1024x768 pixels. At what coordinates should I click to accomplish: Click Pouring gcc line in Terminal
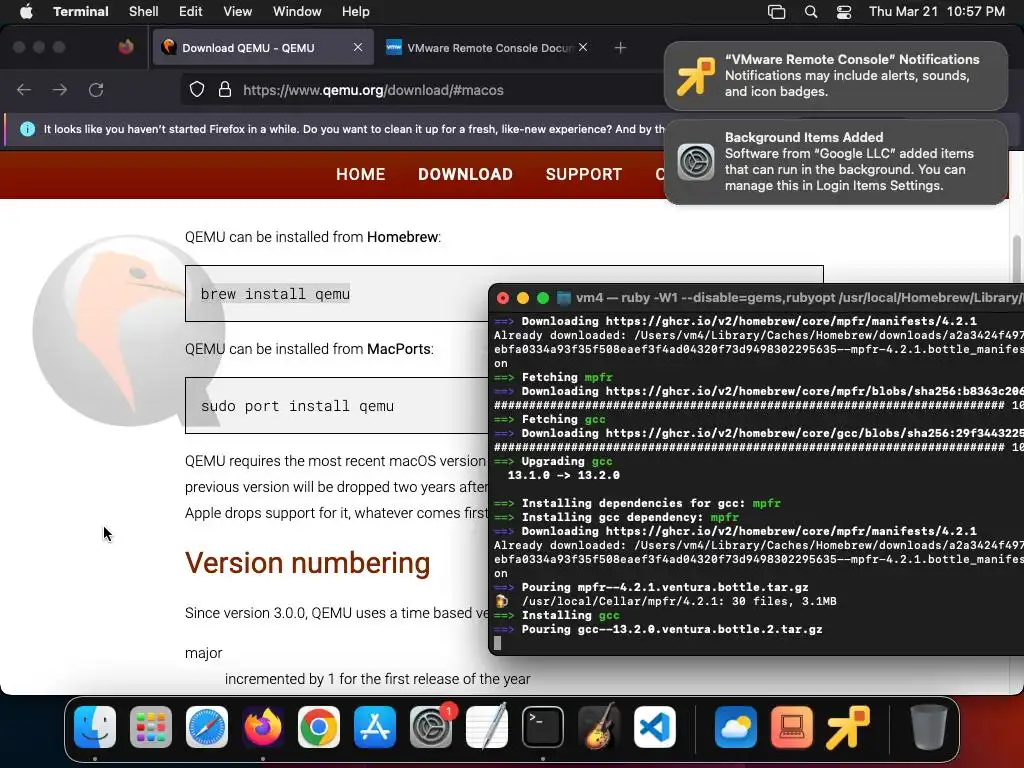pos(658,630)
